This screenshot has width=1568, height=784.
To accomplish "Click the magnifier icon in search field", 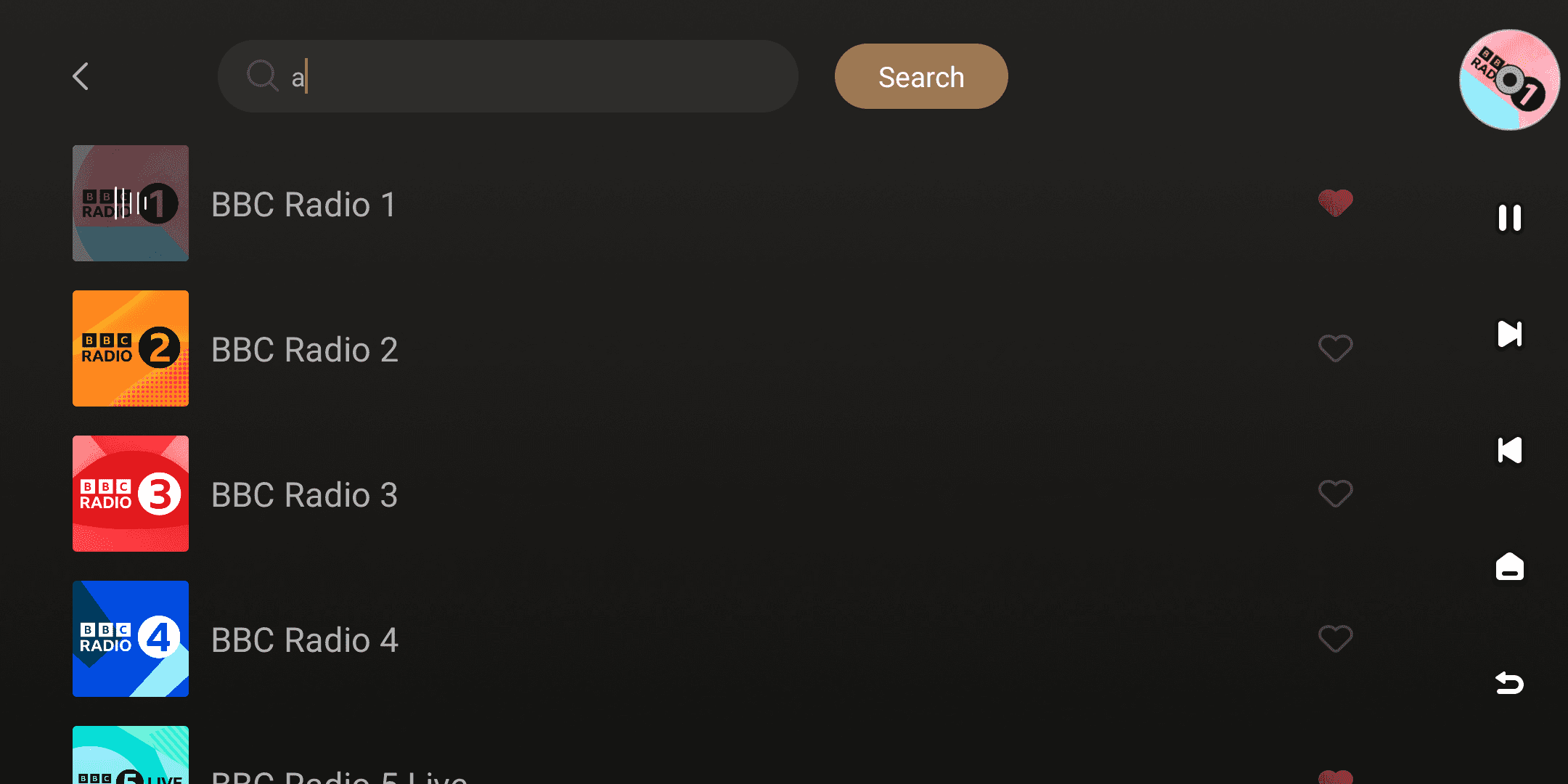I will pyautogui.click(x=262, y=75).
